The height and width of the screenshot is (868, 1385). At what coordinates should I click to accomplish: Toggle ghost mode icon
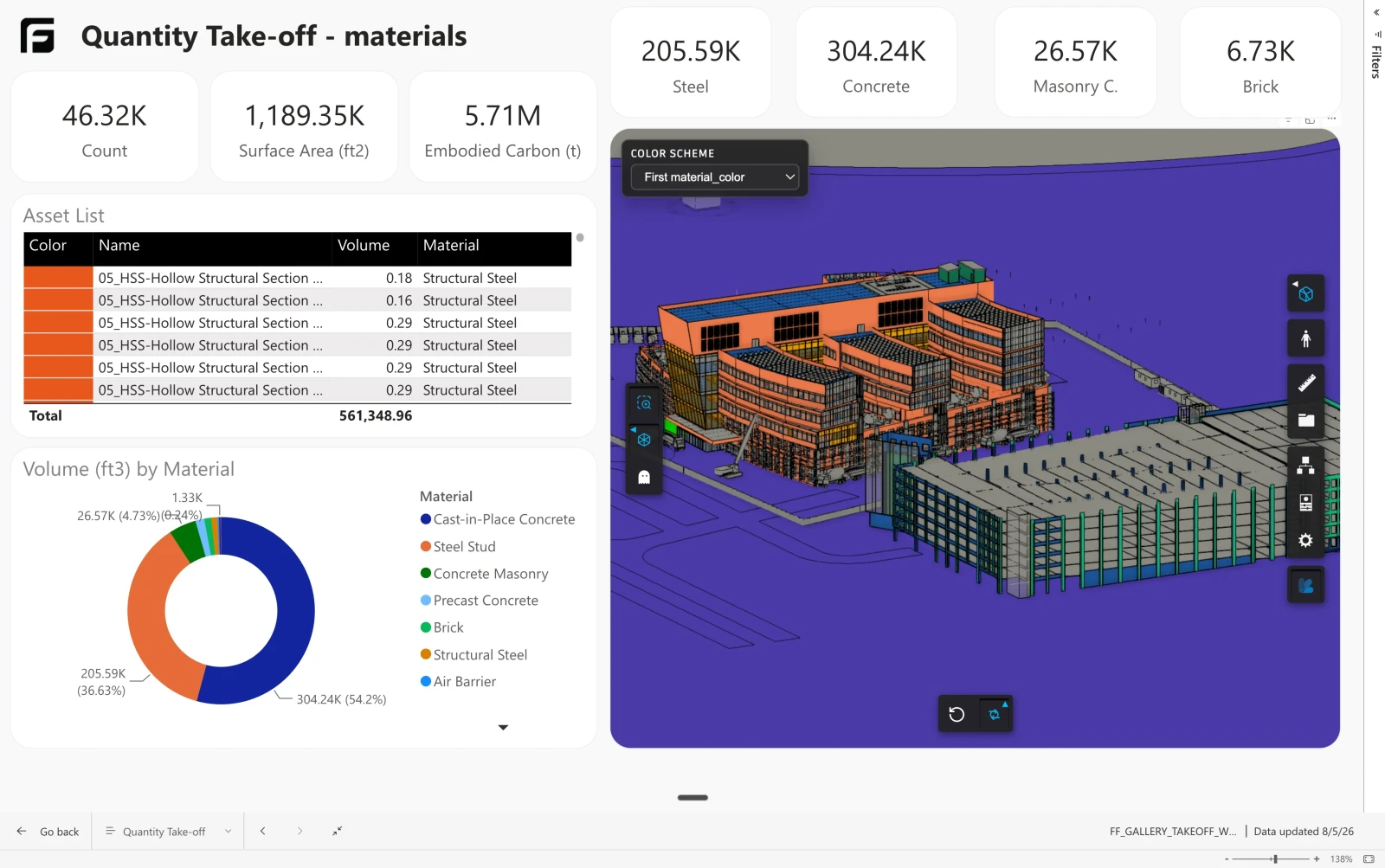(x=644, y=477)
